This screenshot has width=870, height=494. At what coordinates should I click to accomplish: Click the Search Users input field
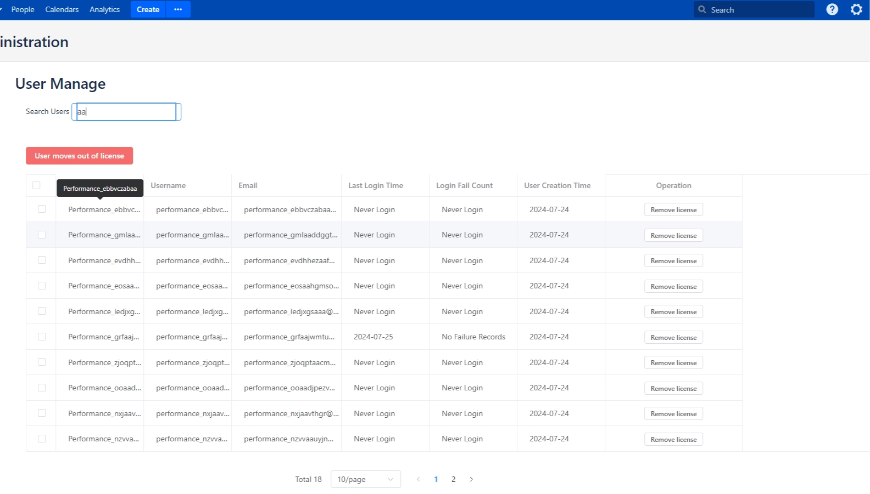(x=126, y=111)
